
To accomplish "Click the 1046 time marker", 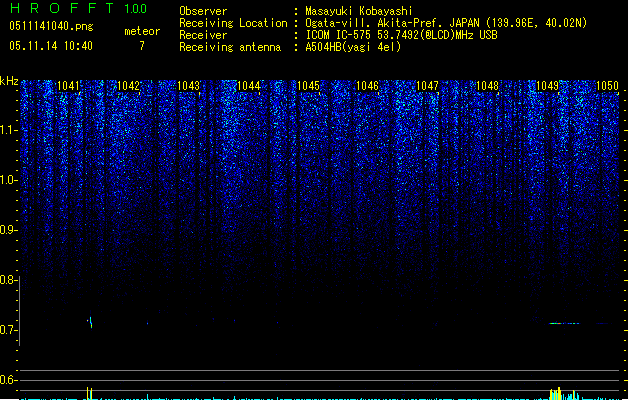I will [367, 86].
